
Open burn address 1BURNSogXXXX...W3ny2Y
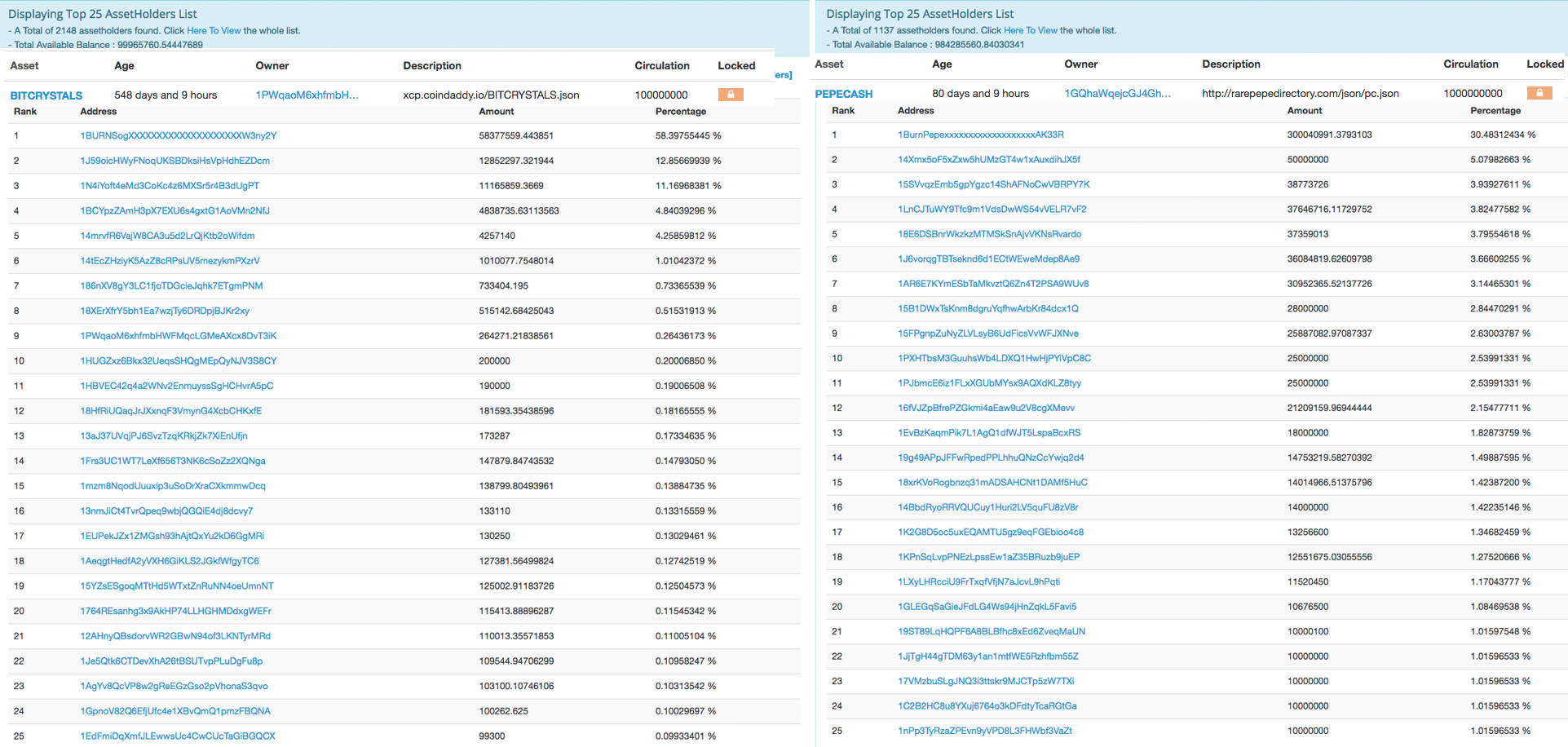(x=179, y=135)
